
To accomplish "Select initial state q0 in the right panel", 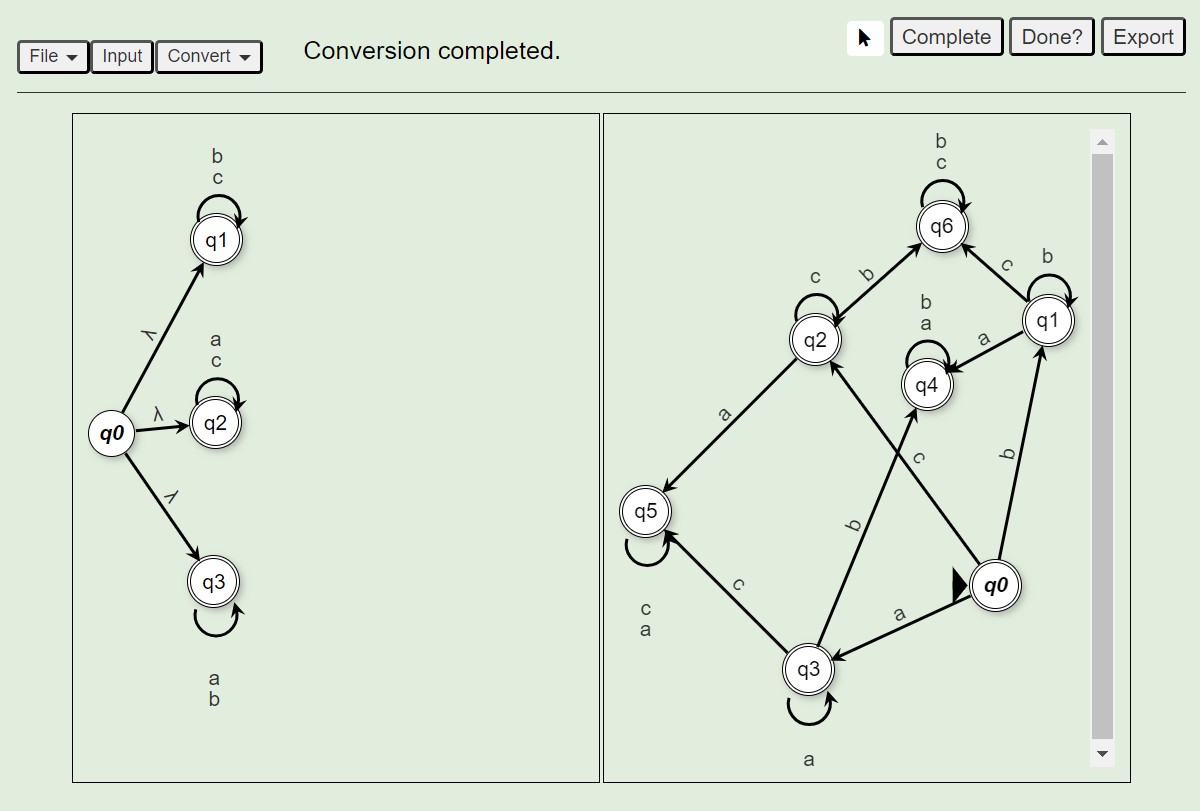I will 996,586.
